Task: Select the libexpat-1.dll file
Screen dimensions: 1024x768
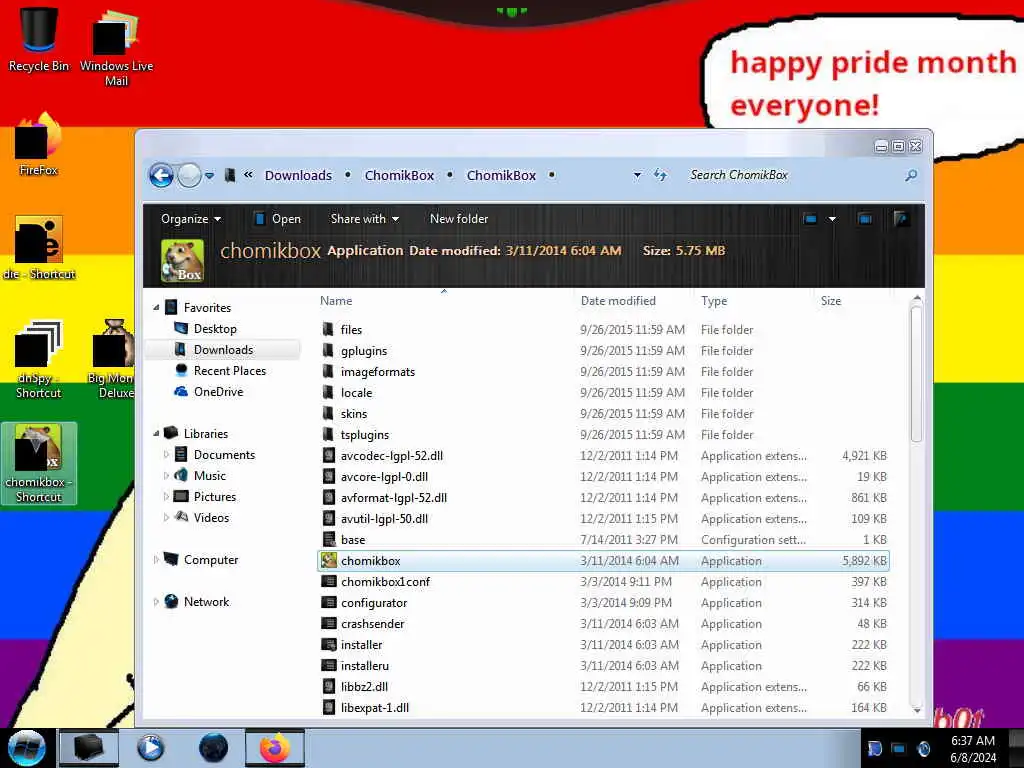Action: [x=603, y=707]
